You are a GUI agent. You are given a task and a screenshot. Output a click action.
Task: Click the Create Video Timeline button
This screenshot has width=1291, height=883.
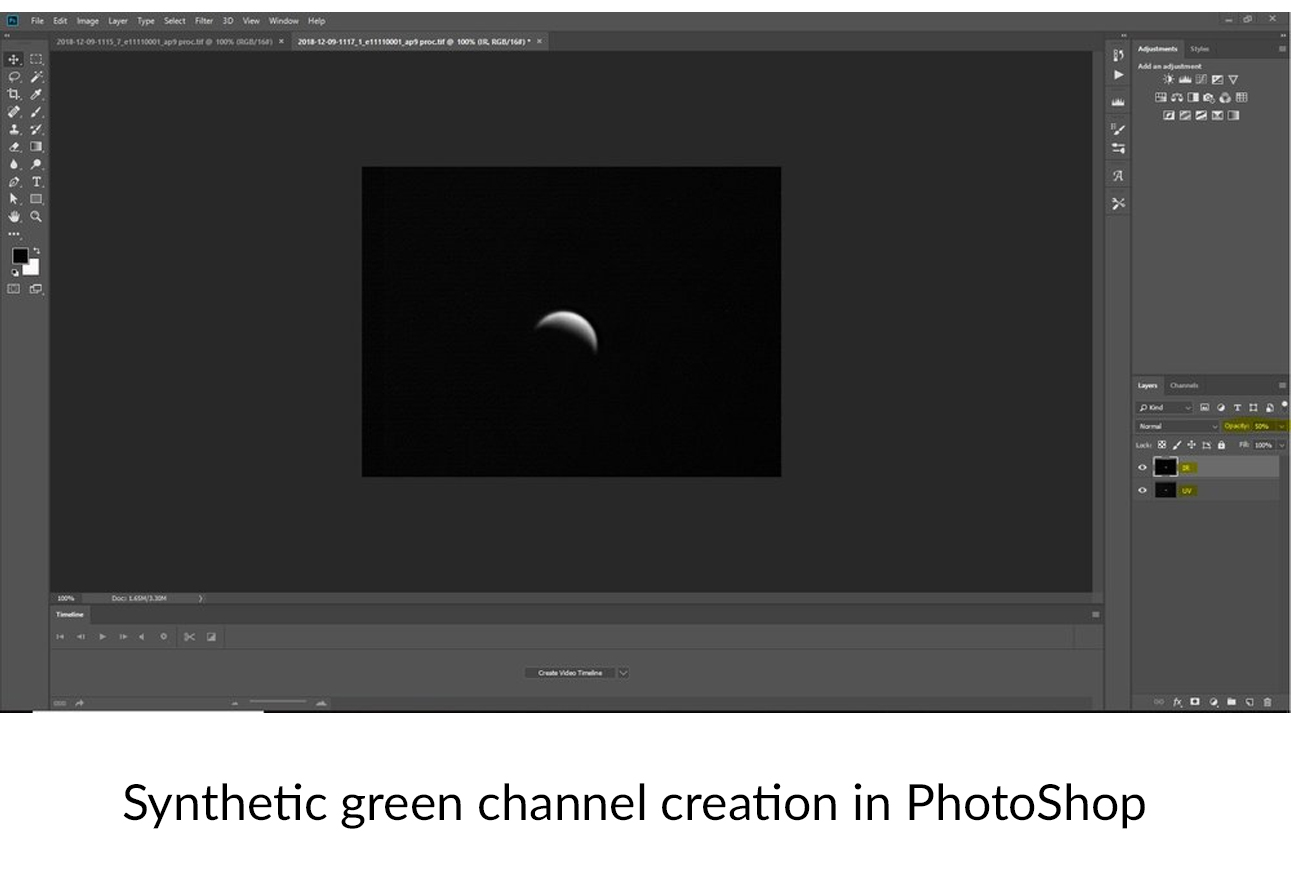[x=570, y=673]
